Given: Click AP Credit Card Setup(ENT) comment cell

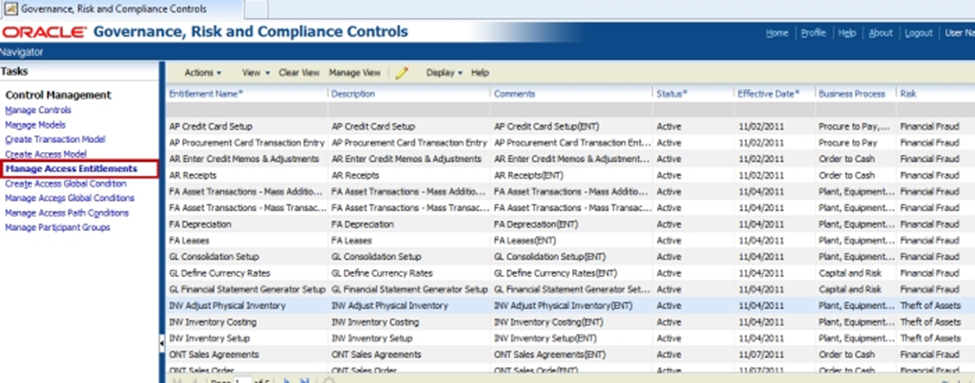Looking at the screenshot, I should 547,126.
